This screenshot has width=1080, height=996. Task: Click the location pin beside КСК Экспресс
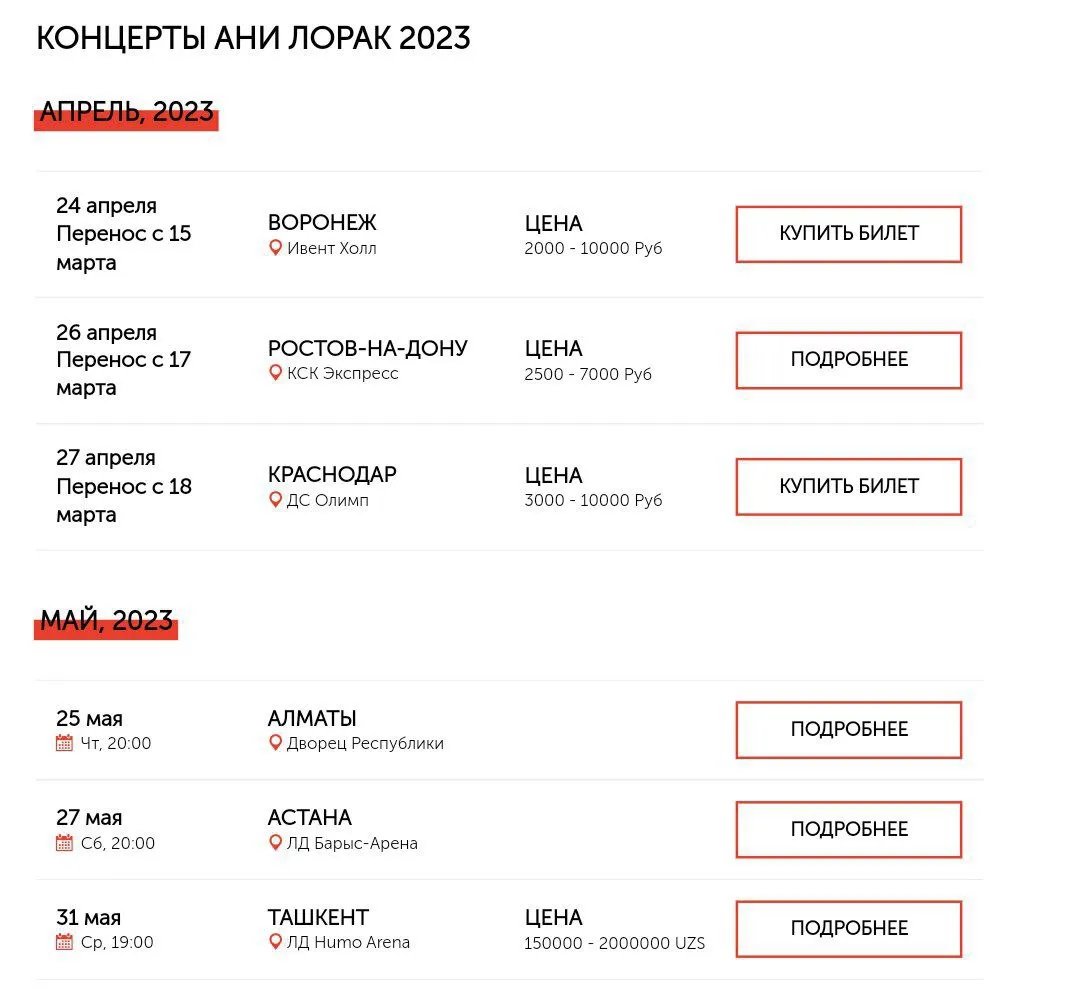275,373
